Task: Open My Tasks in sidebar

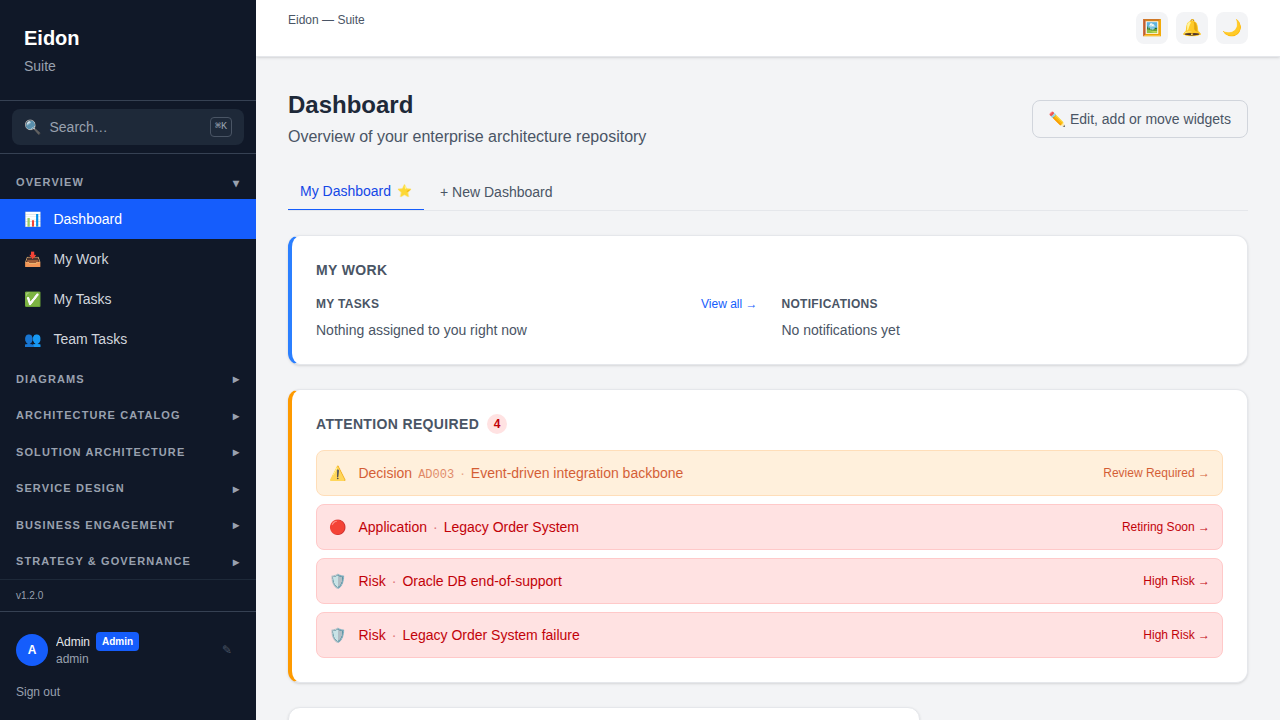Action: click(x=128, y=299)
